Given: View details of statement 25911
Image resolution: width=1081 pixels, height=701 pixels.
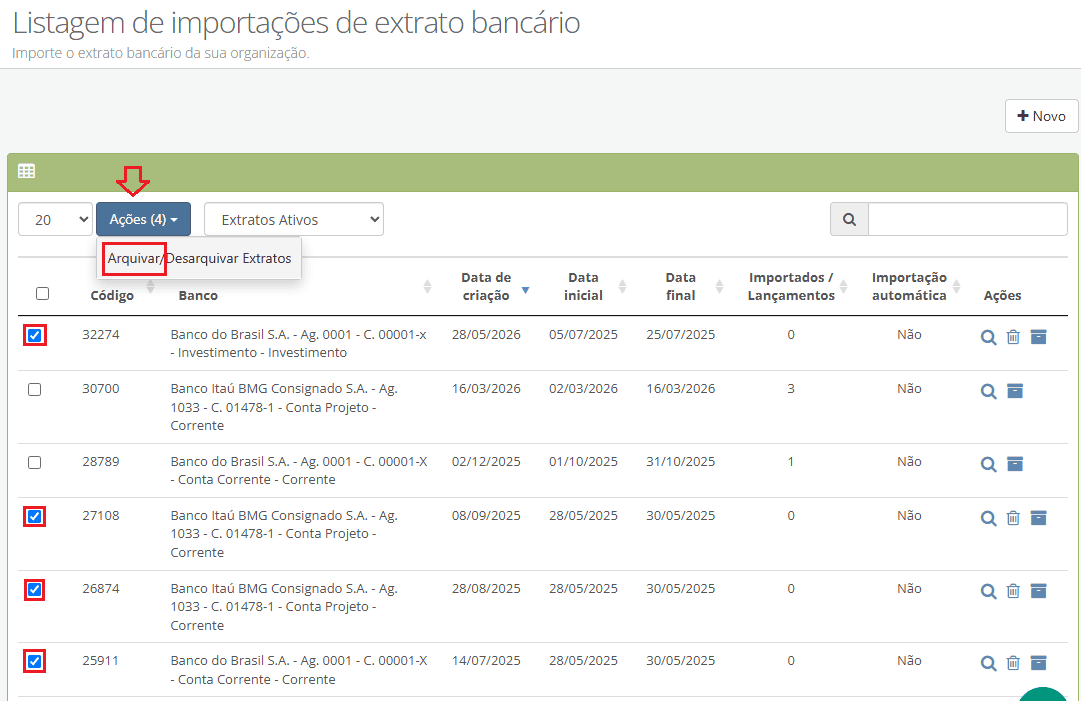Looking at the screenshot, I should point(989,663).
